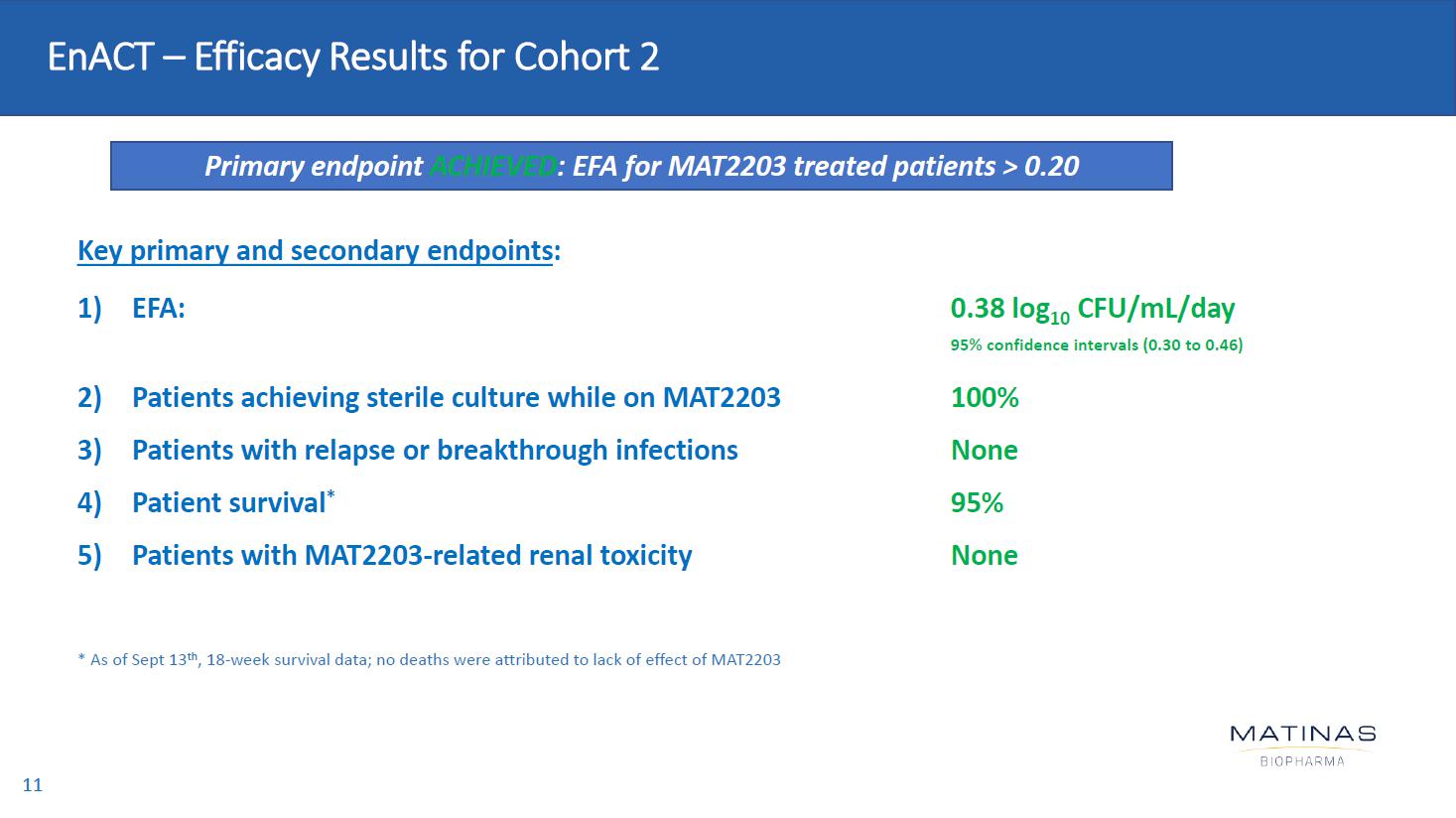Click the asterisk after Patient survival

[x=331, y=494]
